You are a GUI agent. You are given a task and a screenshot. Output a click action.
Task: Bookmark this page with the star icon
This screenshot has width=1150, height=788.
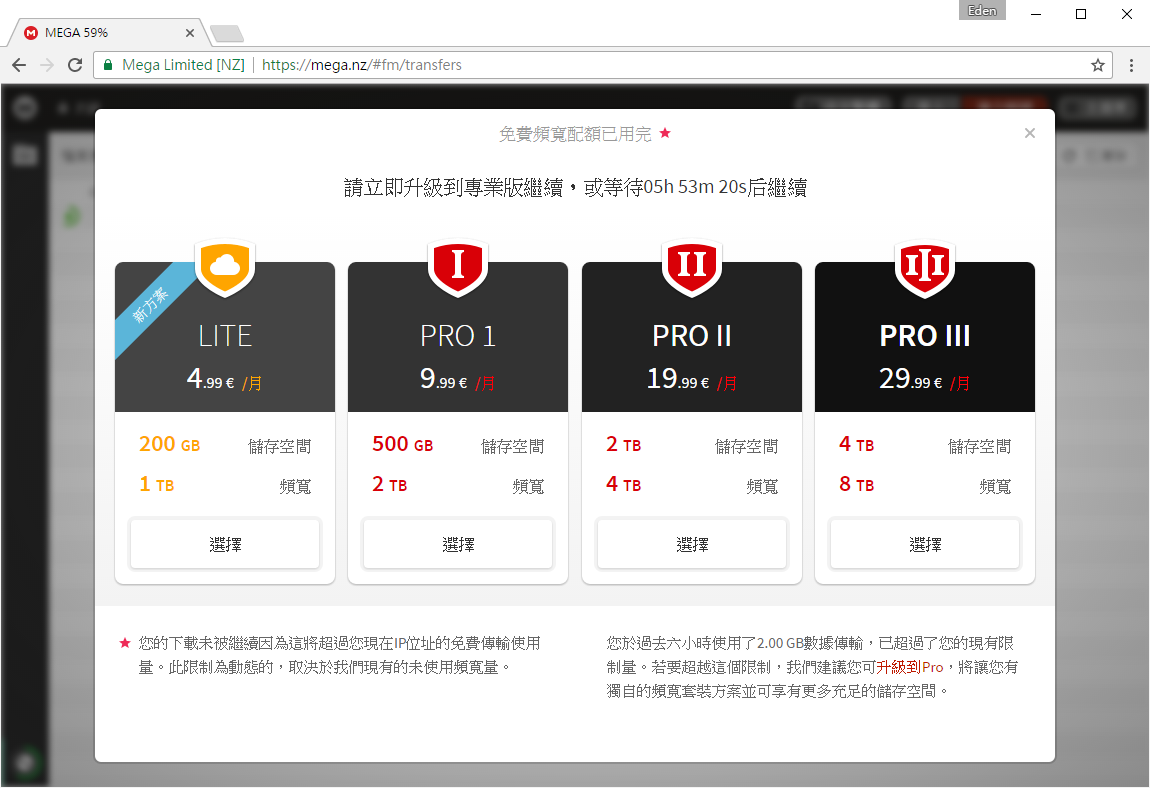pyautogui.click(x=1097, y=65)
